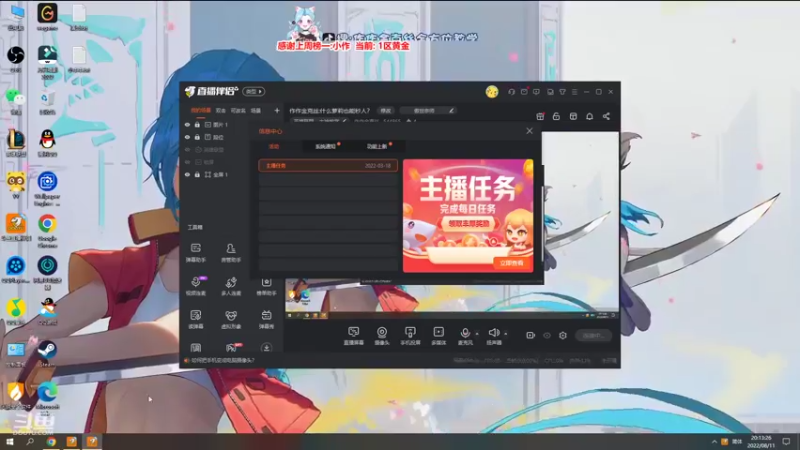
Task: Open the Danmaku Assistant tool
Action: [x=195, y=253]
